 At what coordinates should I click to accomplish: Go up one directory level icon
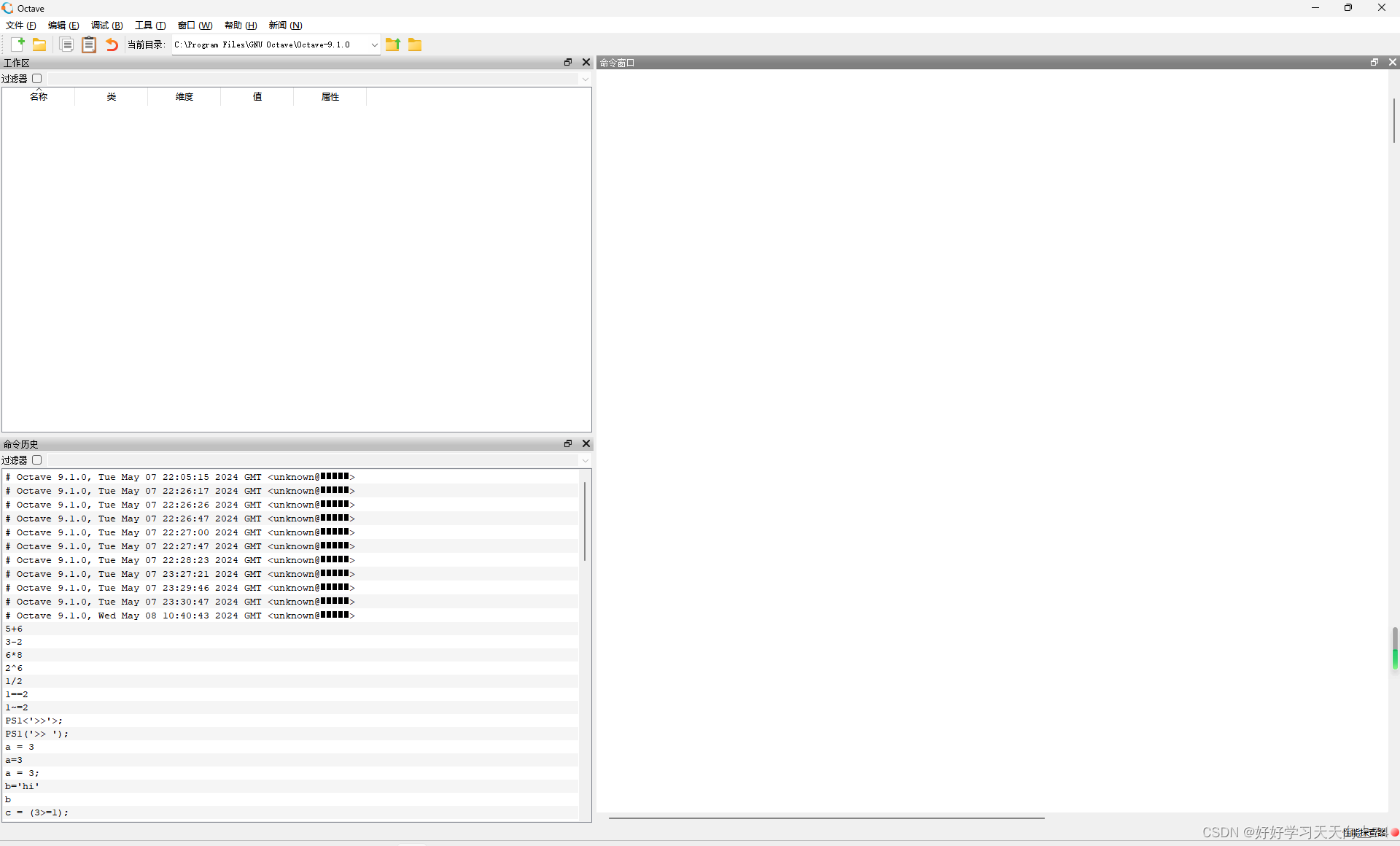(393, 44)
